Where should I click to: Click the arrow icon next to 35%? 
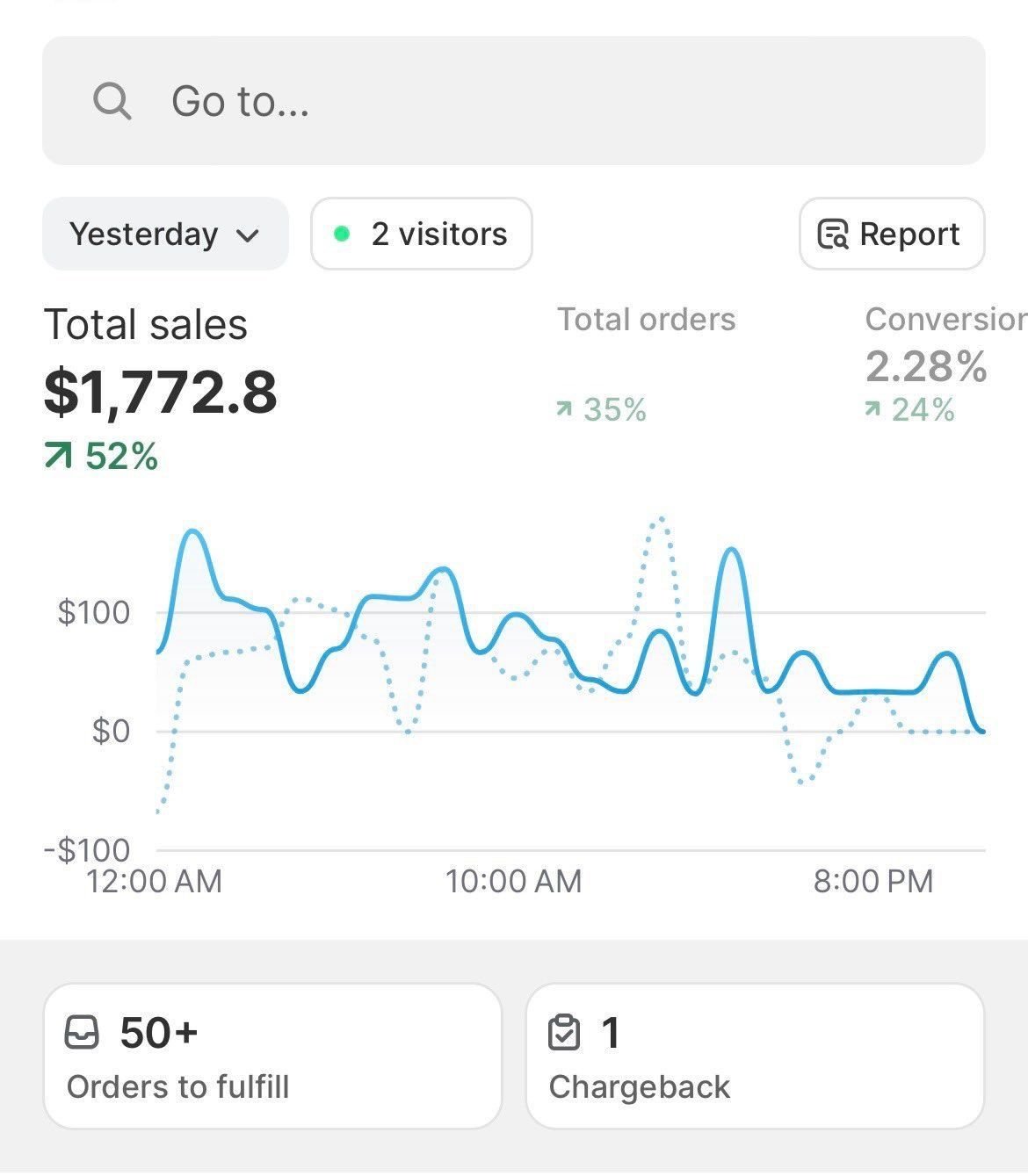[564, 409]
